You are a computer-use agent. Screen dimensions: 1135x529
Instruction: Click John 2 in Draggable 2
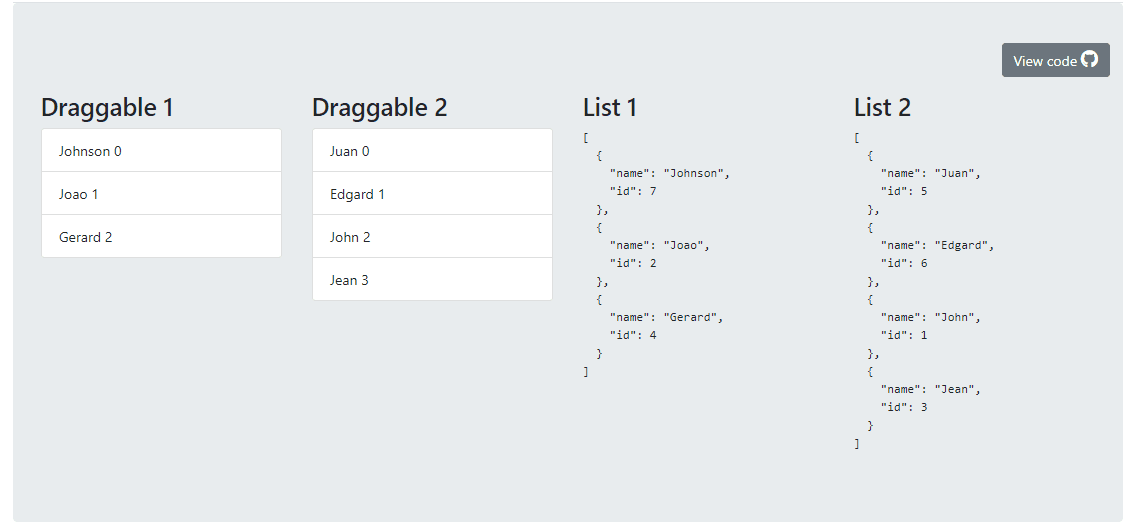coord(432,237)
